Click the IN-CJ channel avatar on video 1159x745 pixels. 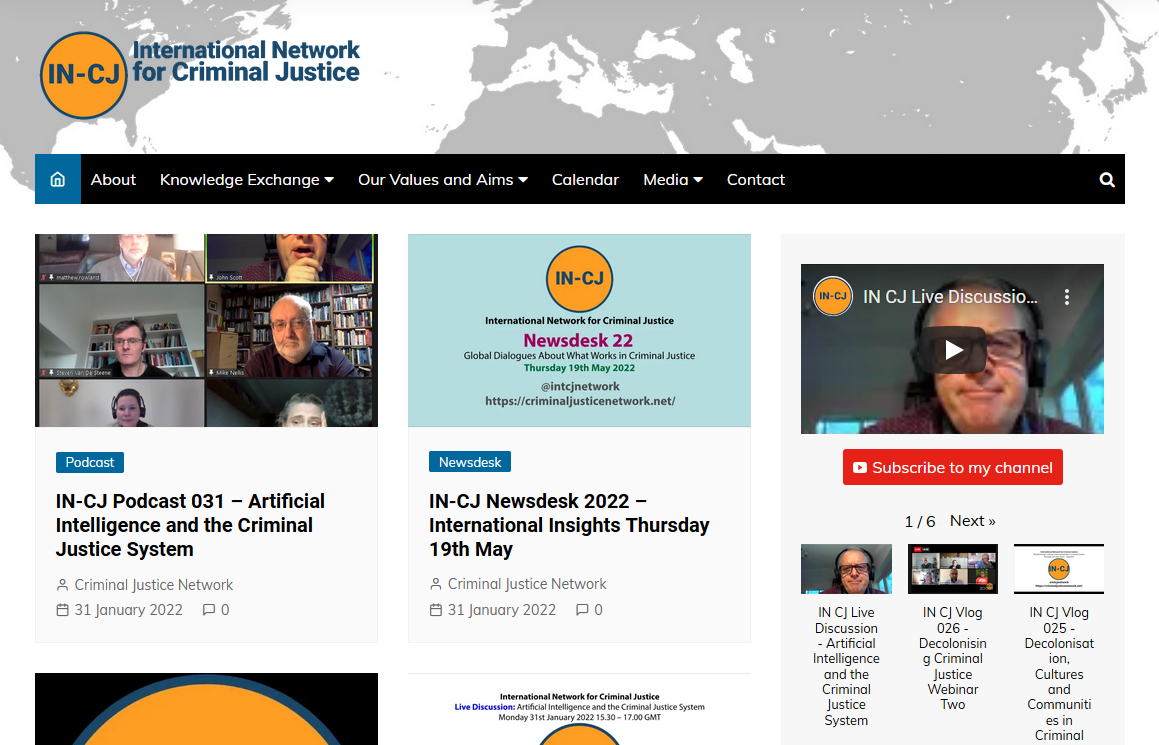point(833,296)
